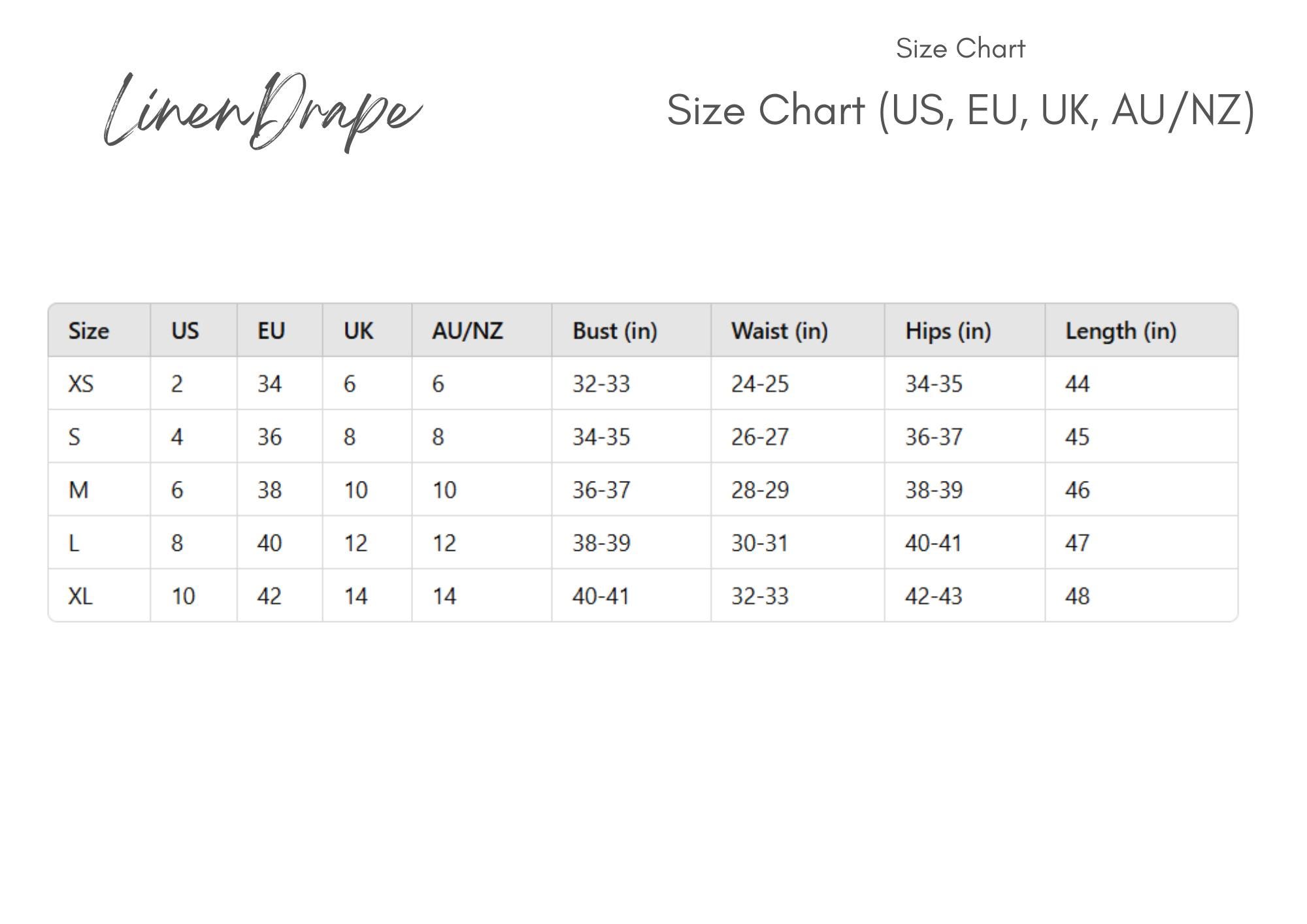Click the XL size row label

coord(80,596)
